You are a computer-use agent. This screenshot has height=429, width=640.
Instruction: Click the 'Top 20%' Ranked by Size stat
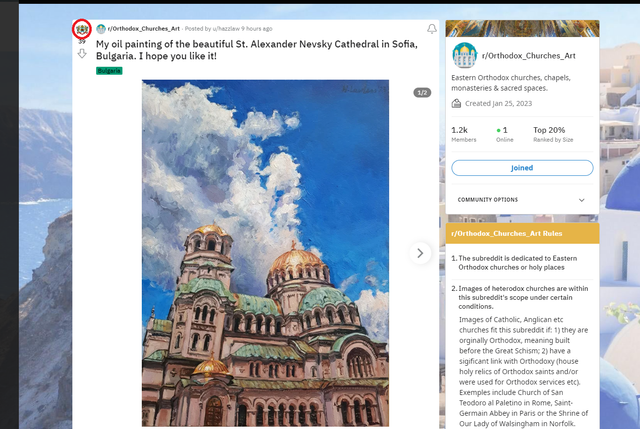tap(549, 130)
